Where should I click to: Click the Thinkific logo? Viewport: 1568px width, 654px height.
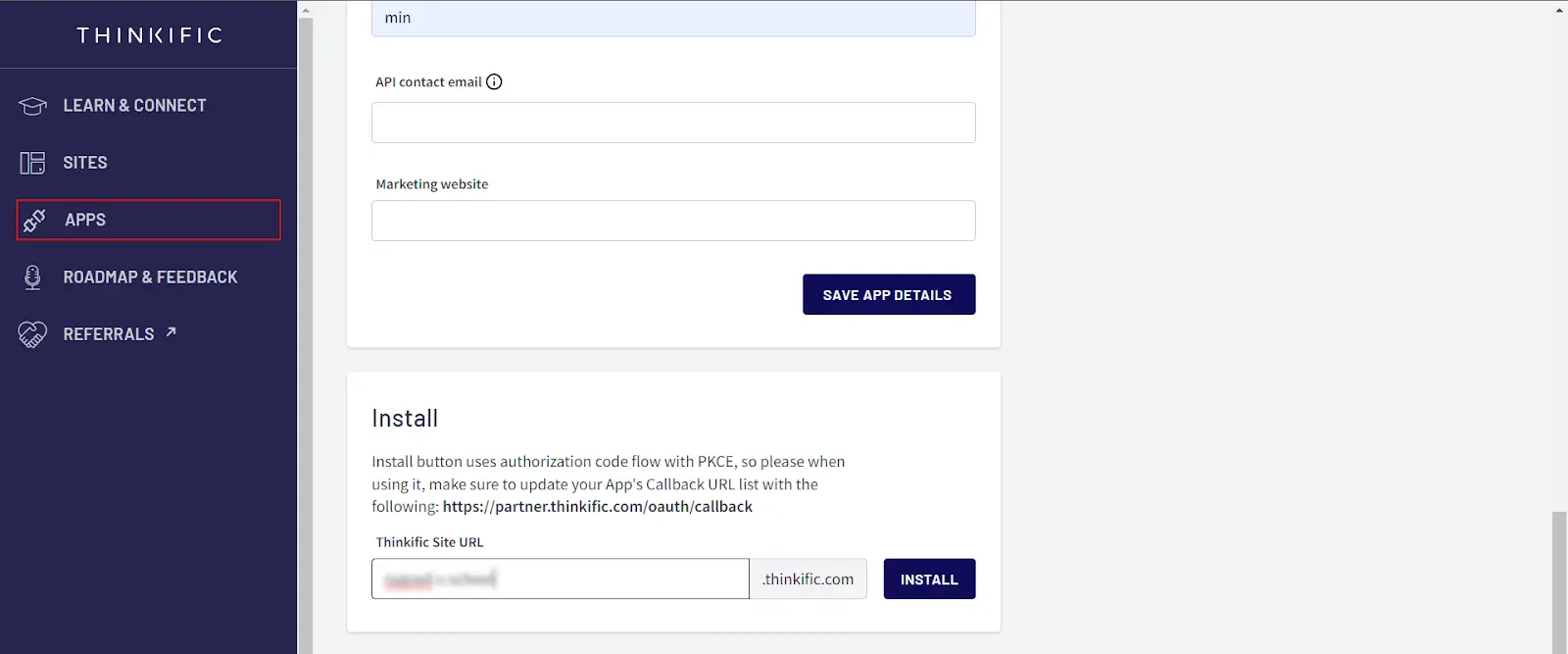tap(149, 34)
